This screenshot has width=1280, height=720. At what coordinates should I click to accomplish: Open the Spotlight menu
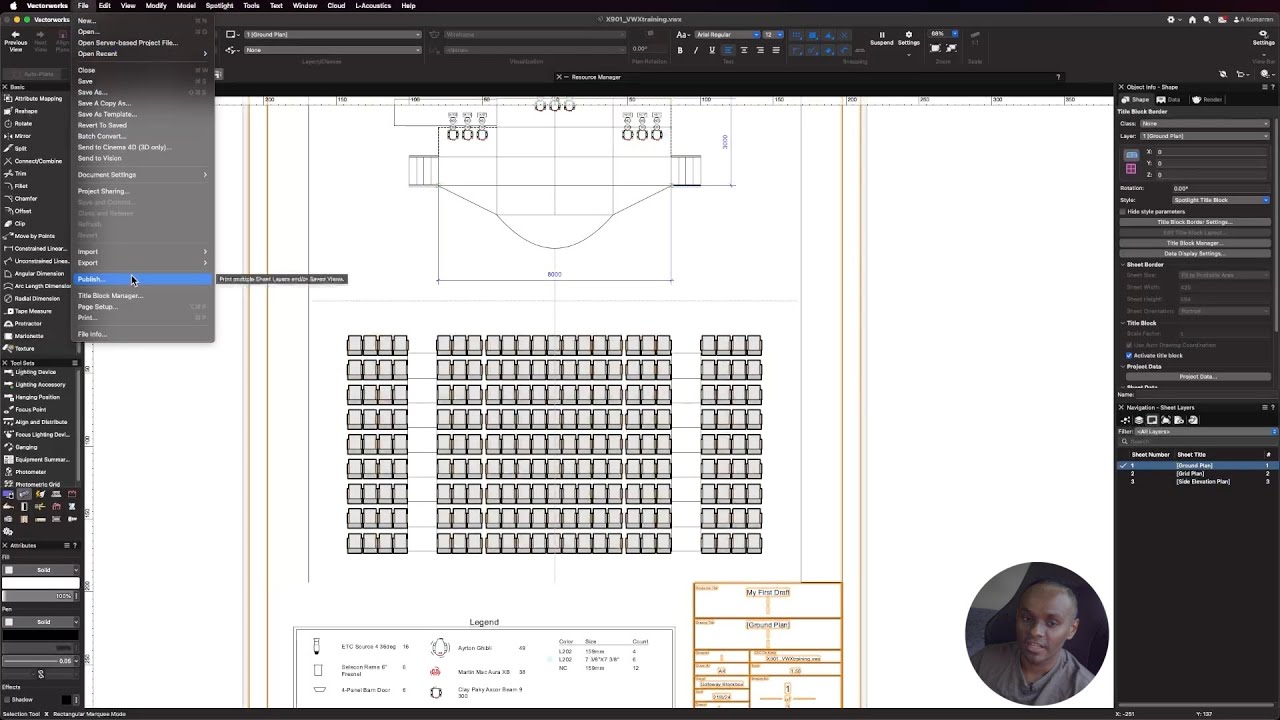tap(219, 6)
